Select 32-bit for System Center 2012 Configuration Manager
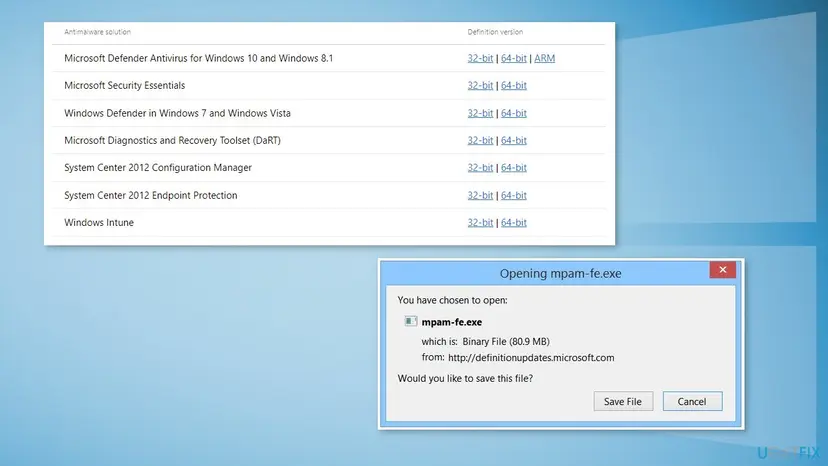The height and width of the screenshot is (466, 828). click(x=480, y=167)
